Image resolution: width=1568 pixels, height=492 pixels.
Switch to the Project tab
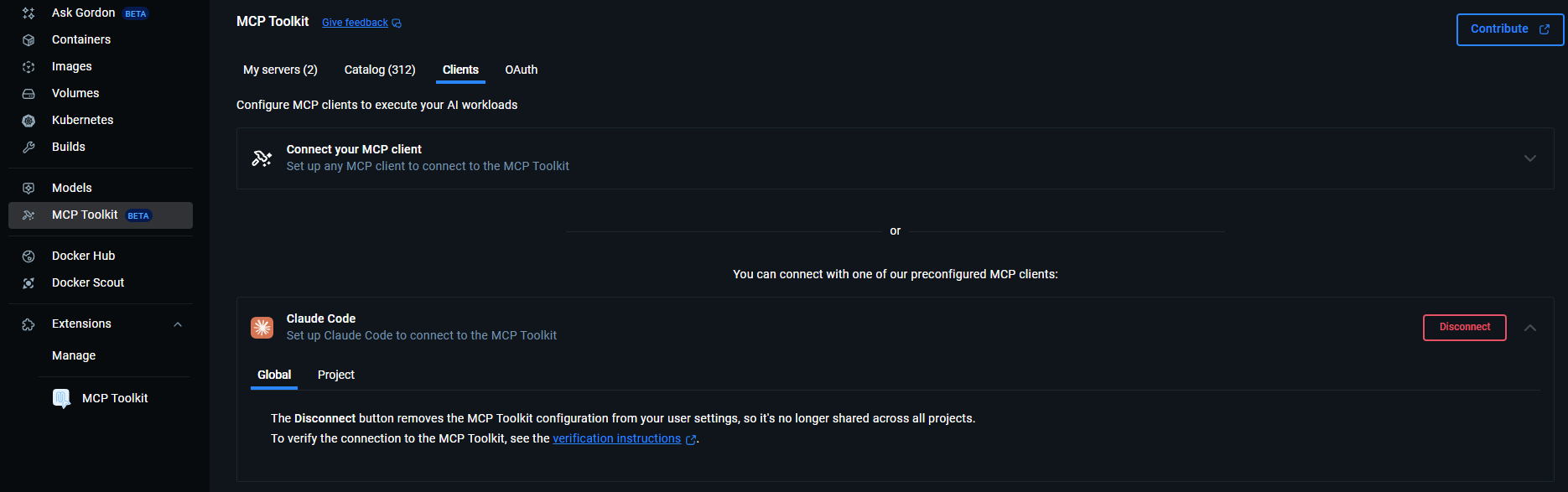(x=336, y=375)
